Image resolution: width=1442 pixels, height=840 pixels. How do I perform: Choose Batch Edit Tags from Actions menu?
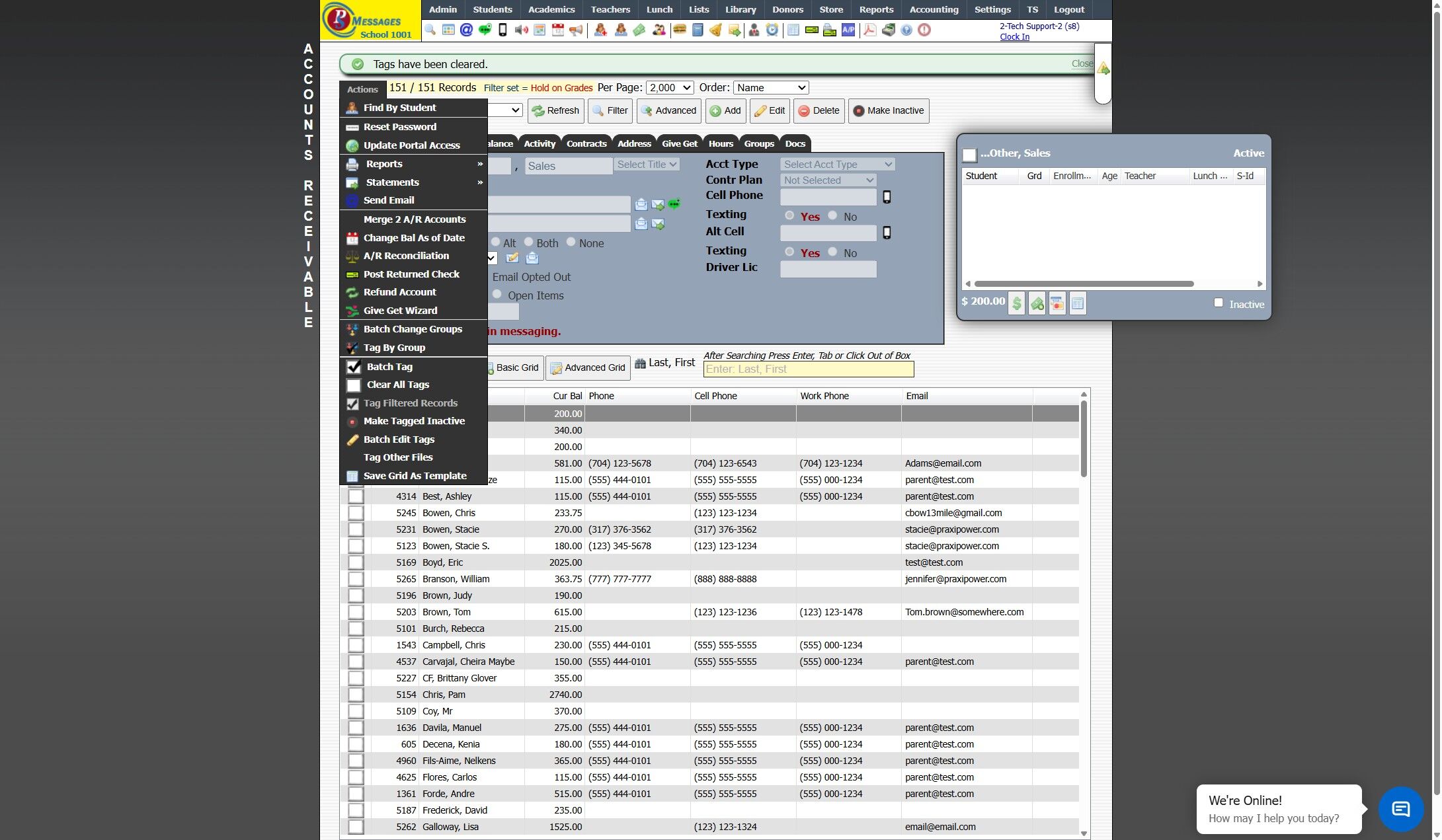pyautogui.click(x=399, y=439)
